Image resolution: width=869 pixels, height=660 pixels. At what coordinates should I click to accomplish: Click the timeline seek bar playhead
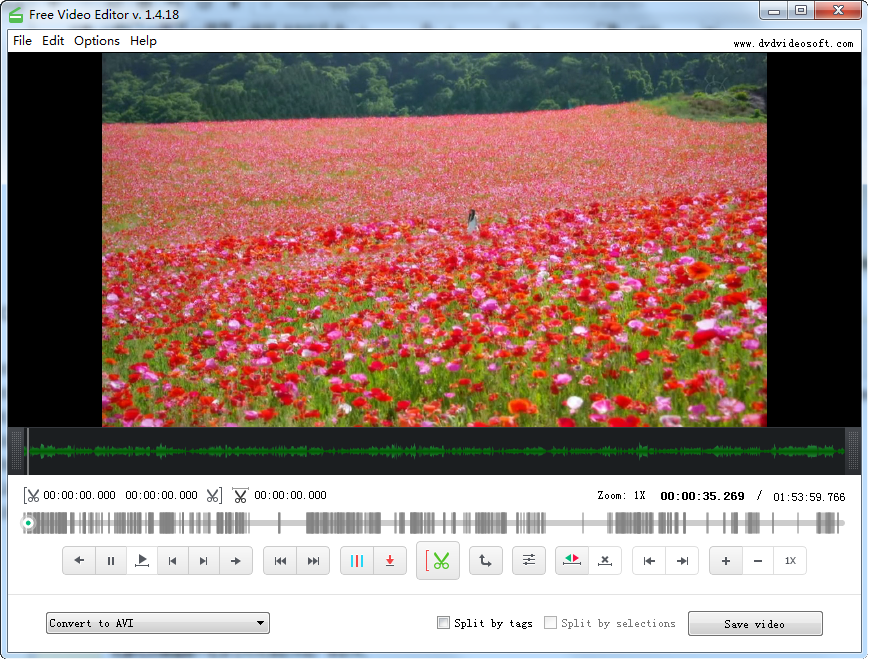(x=28, y=522)
